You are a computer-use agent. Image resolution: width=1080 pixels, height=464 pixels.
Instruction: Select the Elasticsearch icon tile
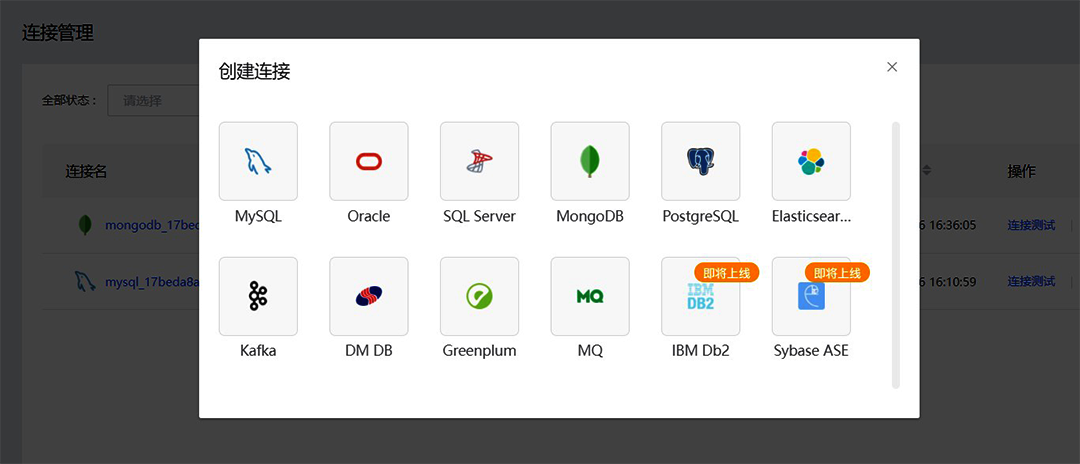pos(811,161)
